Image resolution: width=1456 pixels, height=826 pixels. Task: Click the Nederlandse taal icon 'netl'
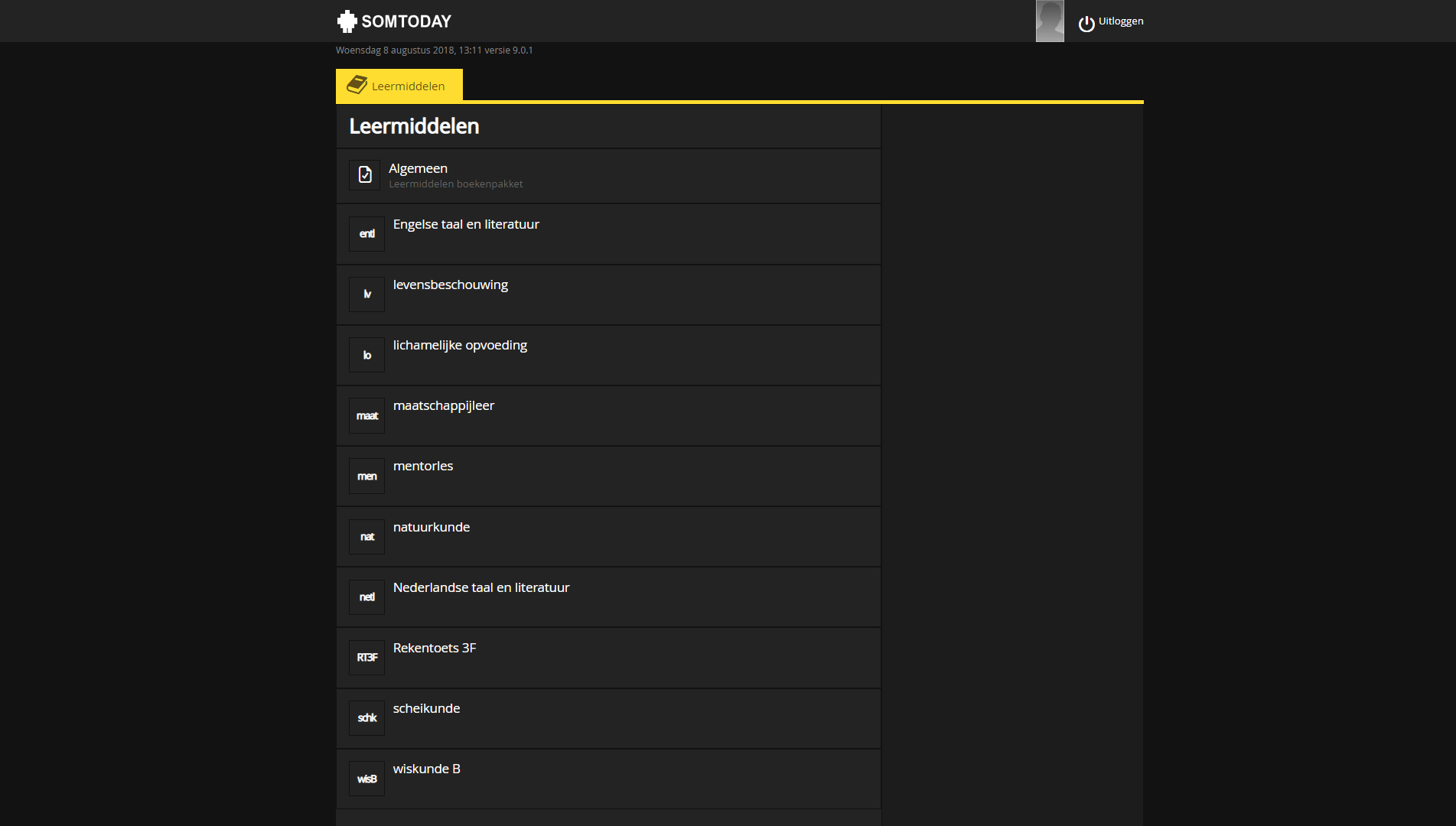pos(366,597)
